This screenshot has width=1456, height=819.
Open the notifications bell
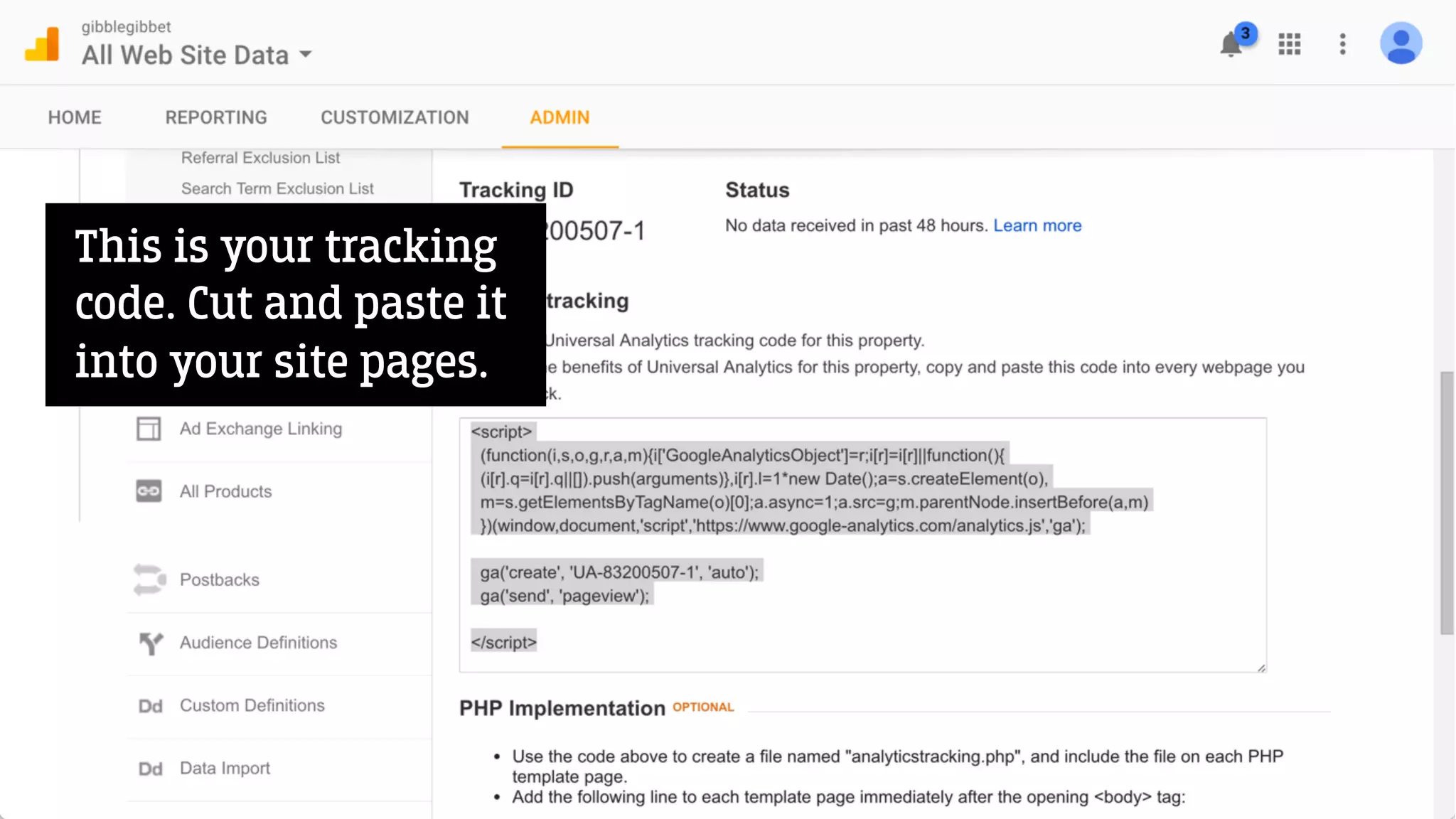(1231, 44)
